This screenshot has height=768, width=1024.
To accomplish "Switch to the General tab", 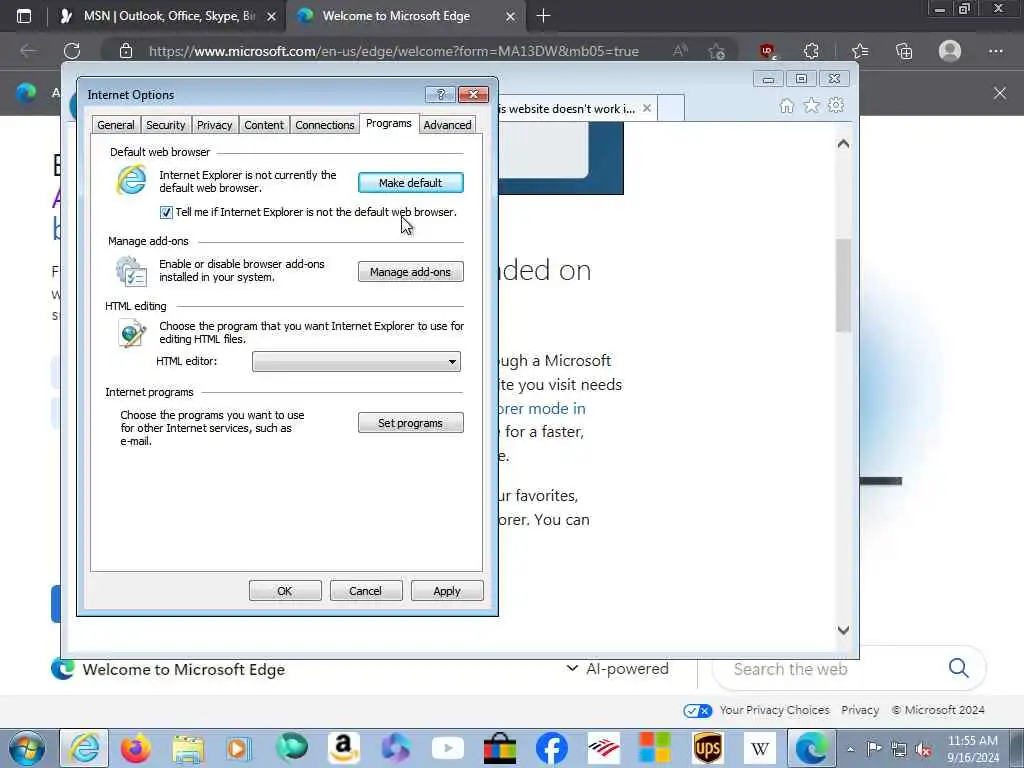I will click(116, 125).
